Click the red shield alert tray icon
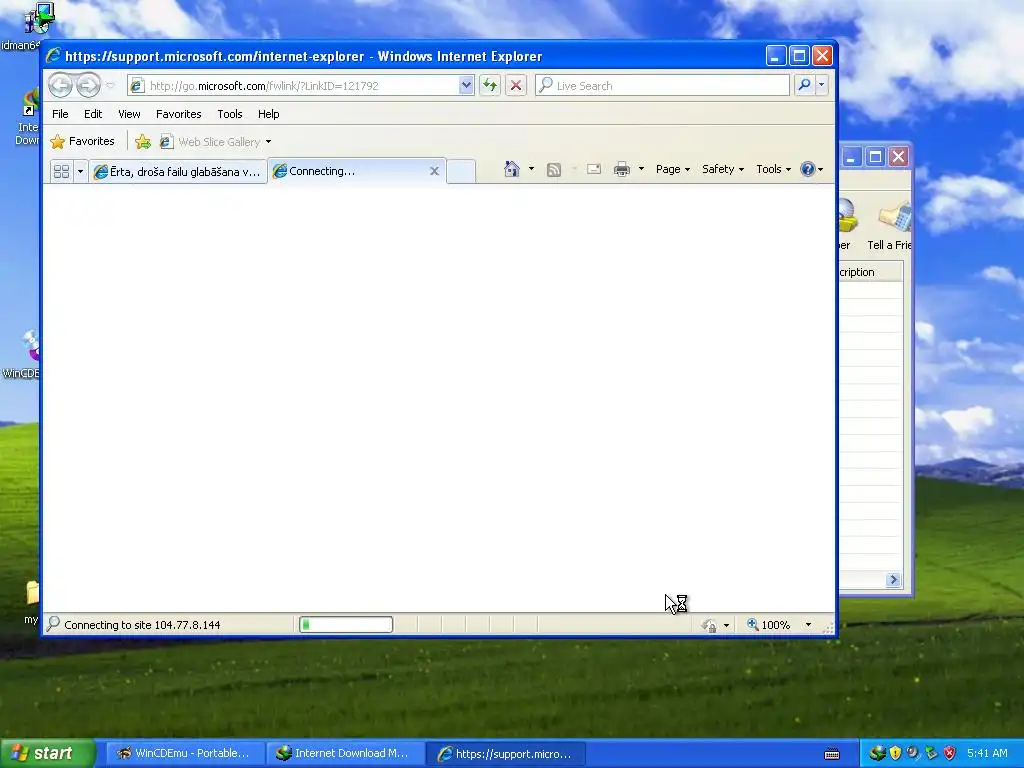 point(950,753)
